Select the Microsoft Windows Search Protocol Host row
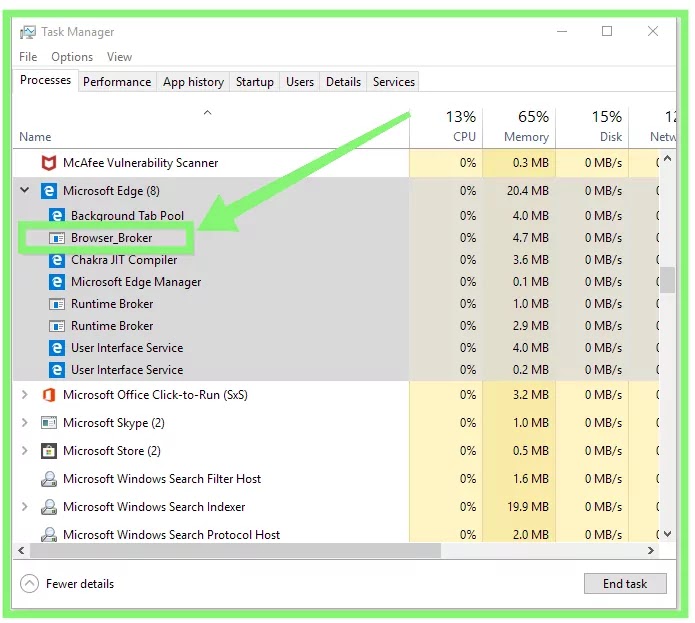 click(x=336, y=534)
